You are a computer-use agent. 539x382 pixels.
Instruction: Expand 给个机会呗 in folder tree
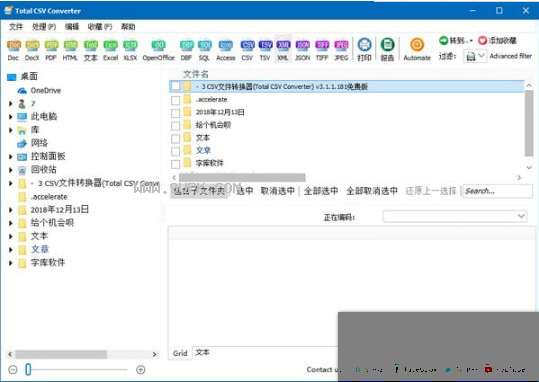pyautogui.click(x=11, y=223)
